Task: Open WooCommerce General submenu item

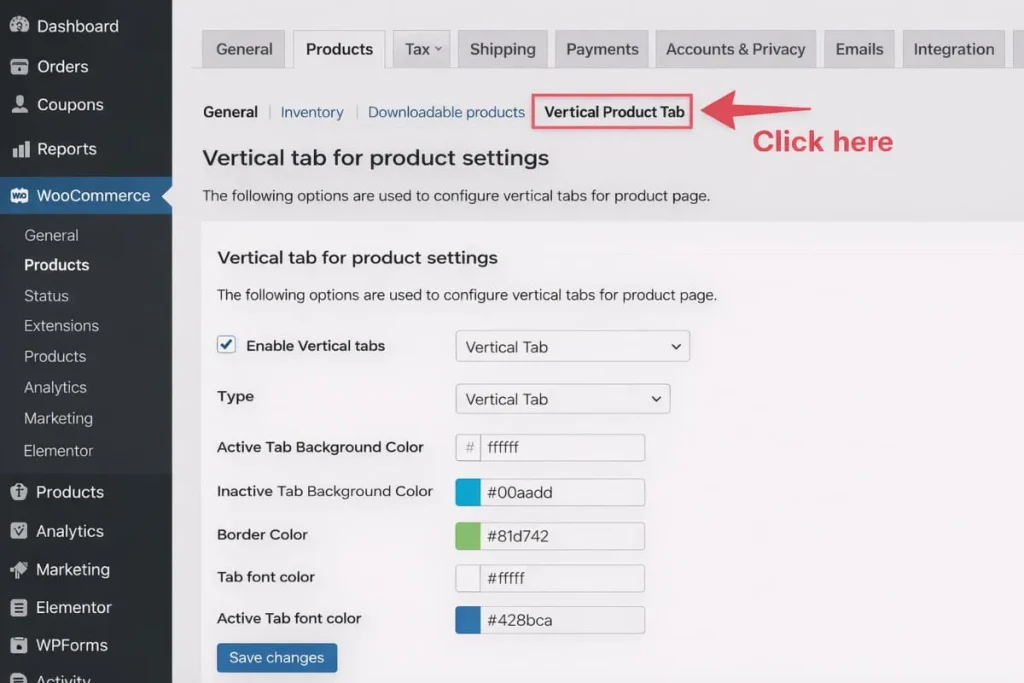Action: pyautogui.click(x=51, y=235)
